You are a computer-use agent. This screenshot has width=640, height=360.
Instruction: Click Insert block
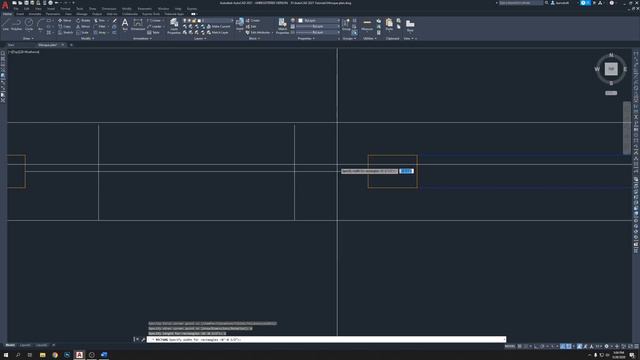pyautogui.click(x=240, y=24)
